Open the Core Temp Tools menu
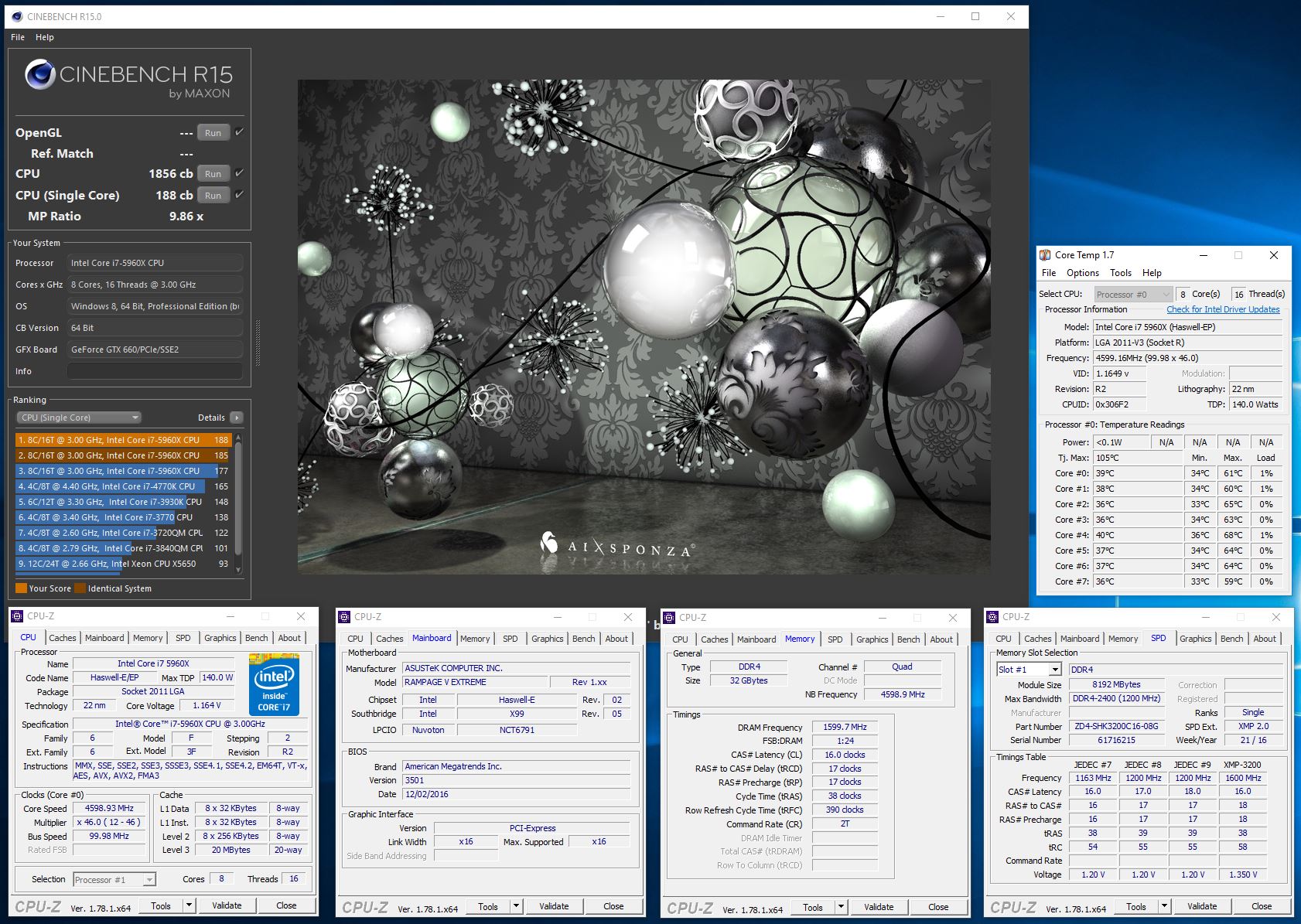 click(1121, 273)
